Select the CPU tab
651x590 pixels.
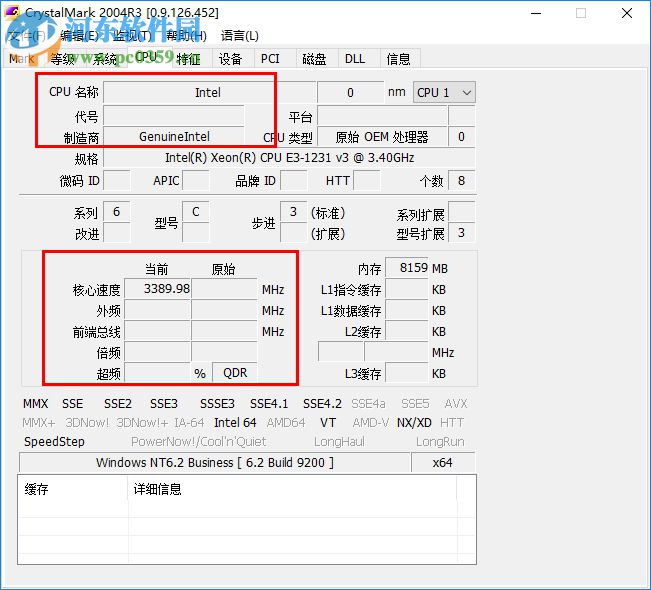coord(147,57)
